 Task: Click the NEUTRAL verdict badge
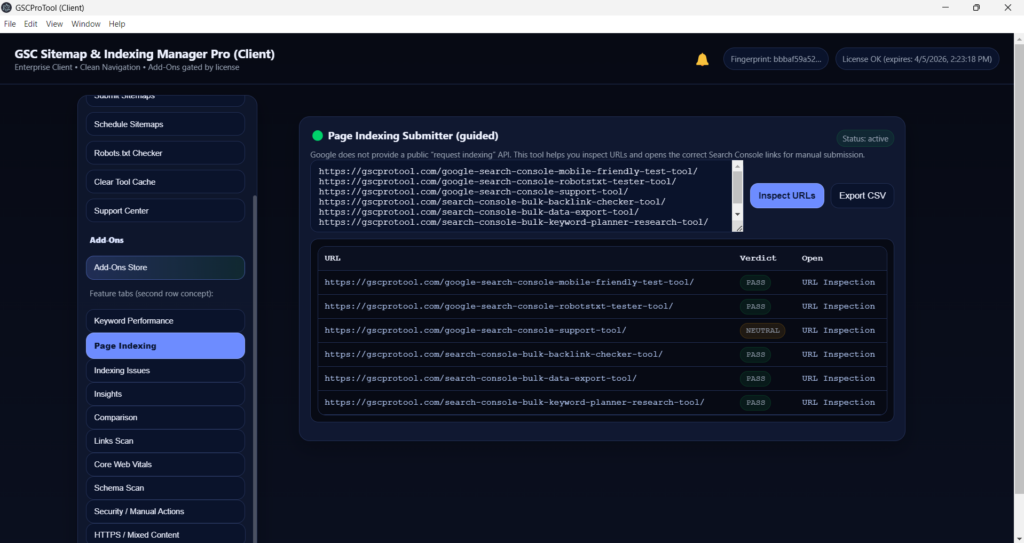pyautogui.click(x=762, y=331)
